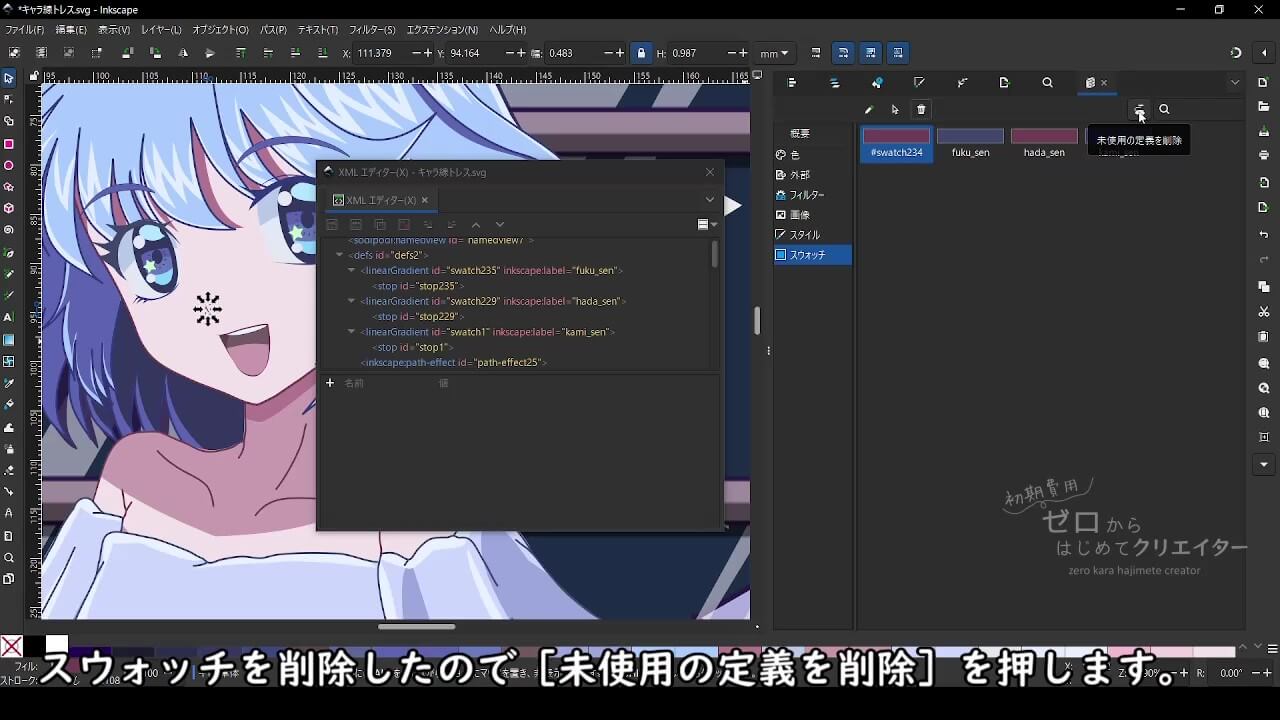Select hada_sen swatch
This screenshot has height=720, width=1280.
click(x=1044, y=143)
